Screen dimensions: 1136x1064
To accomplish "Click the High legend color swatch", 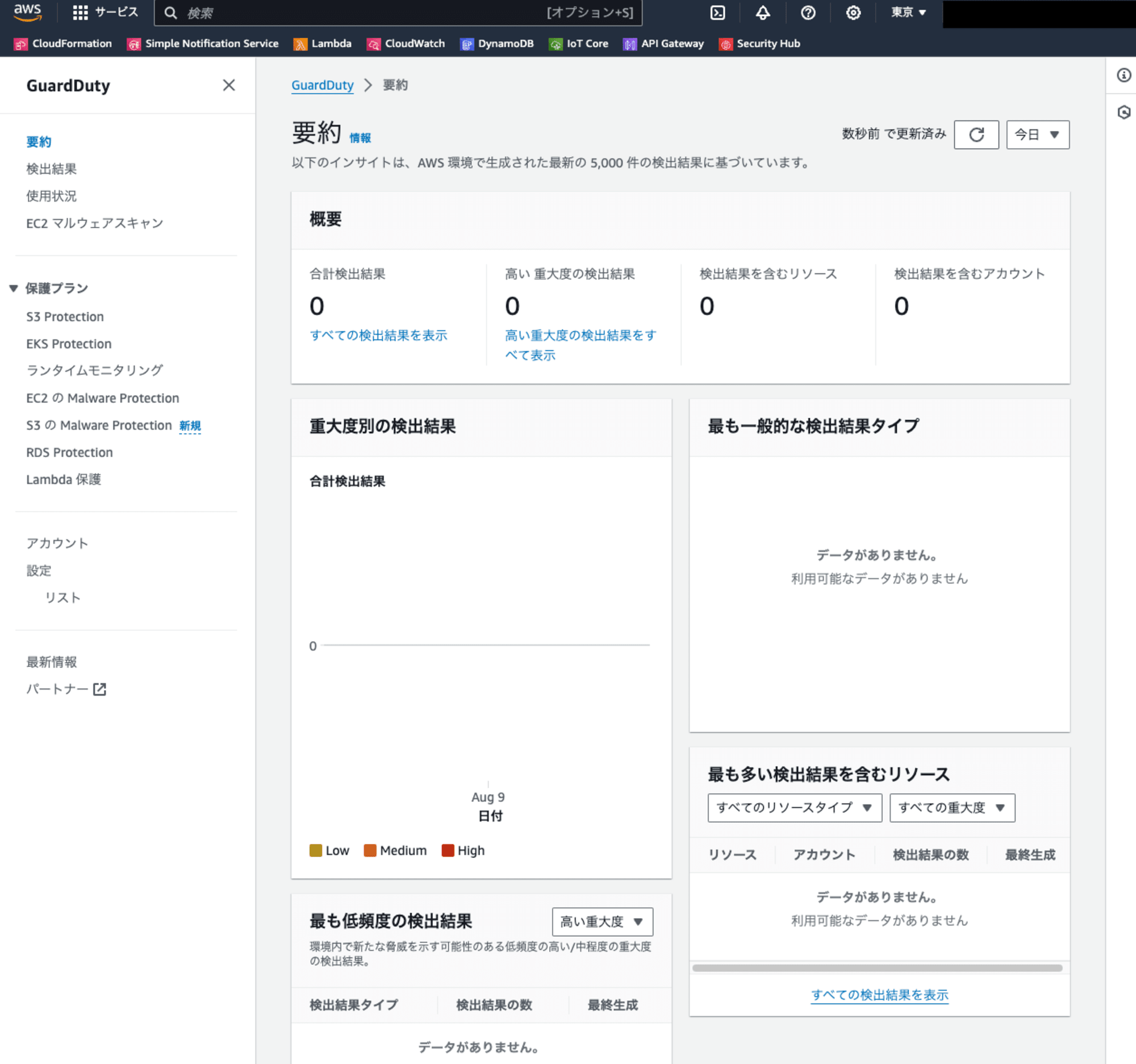I will [x=448, y=851].
